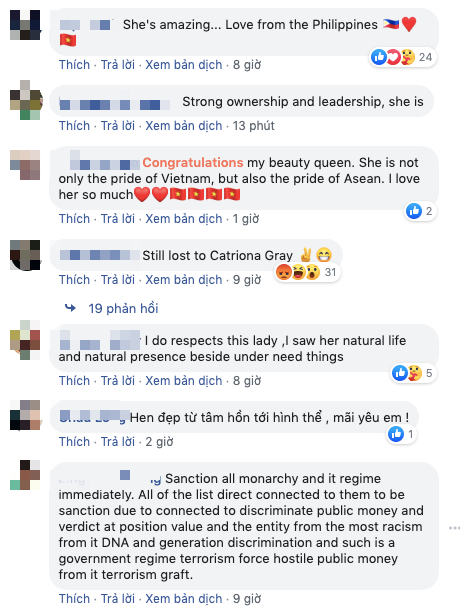The width and height of the screenshot is (460, 616).
Task: Click the orange Congratulations highlighted word
Action: (192, 162)
